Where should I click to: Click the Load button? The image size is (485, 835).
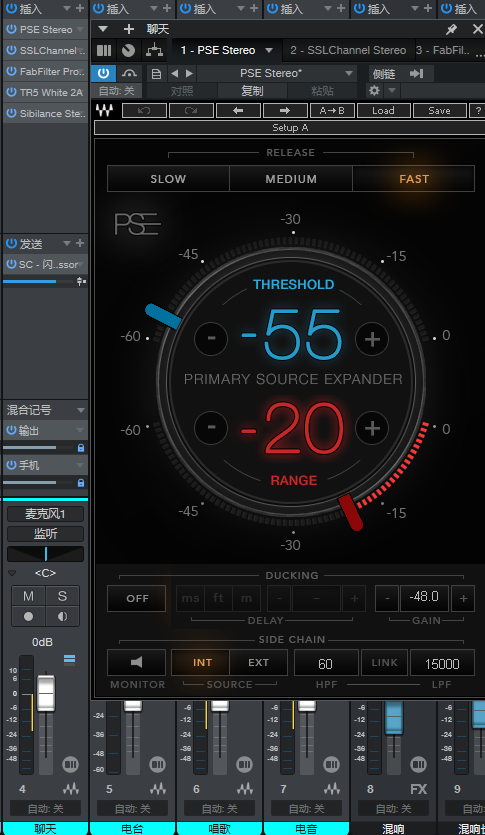(x=383, y=111)
